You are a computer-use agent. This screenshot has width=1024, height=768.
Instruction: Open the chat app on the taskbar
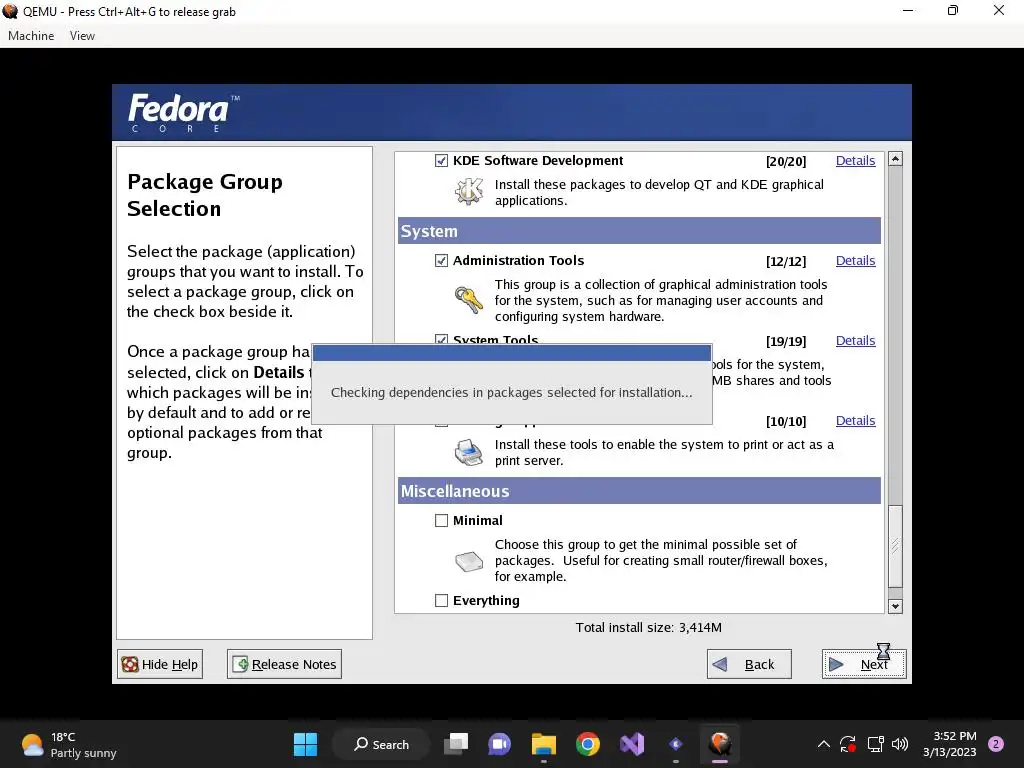[x=500, y=744]
